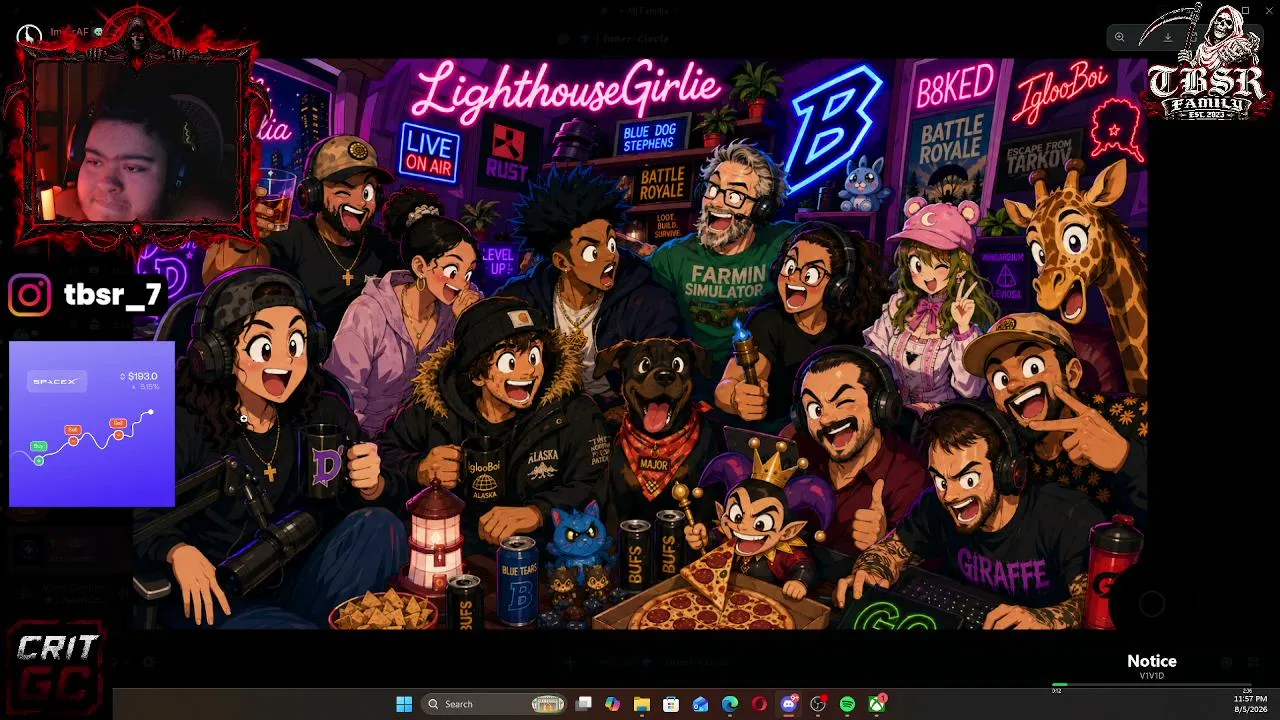Open Task View from the taskbar
This screenshot has width=1280, height=720.
click(584, 704)
